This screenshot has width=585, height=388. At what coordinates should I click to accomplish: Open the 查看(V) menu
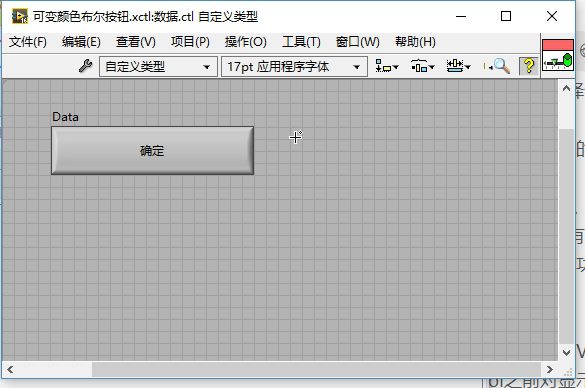135,42
